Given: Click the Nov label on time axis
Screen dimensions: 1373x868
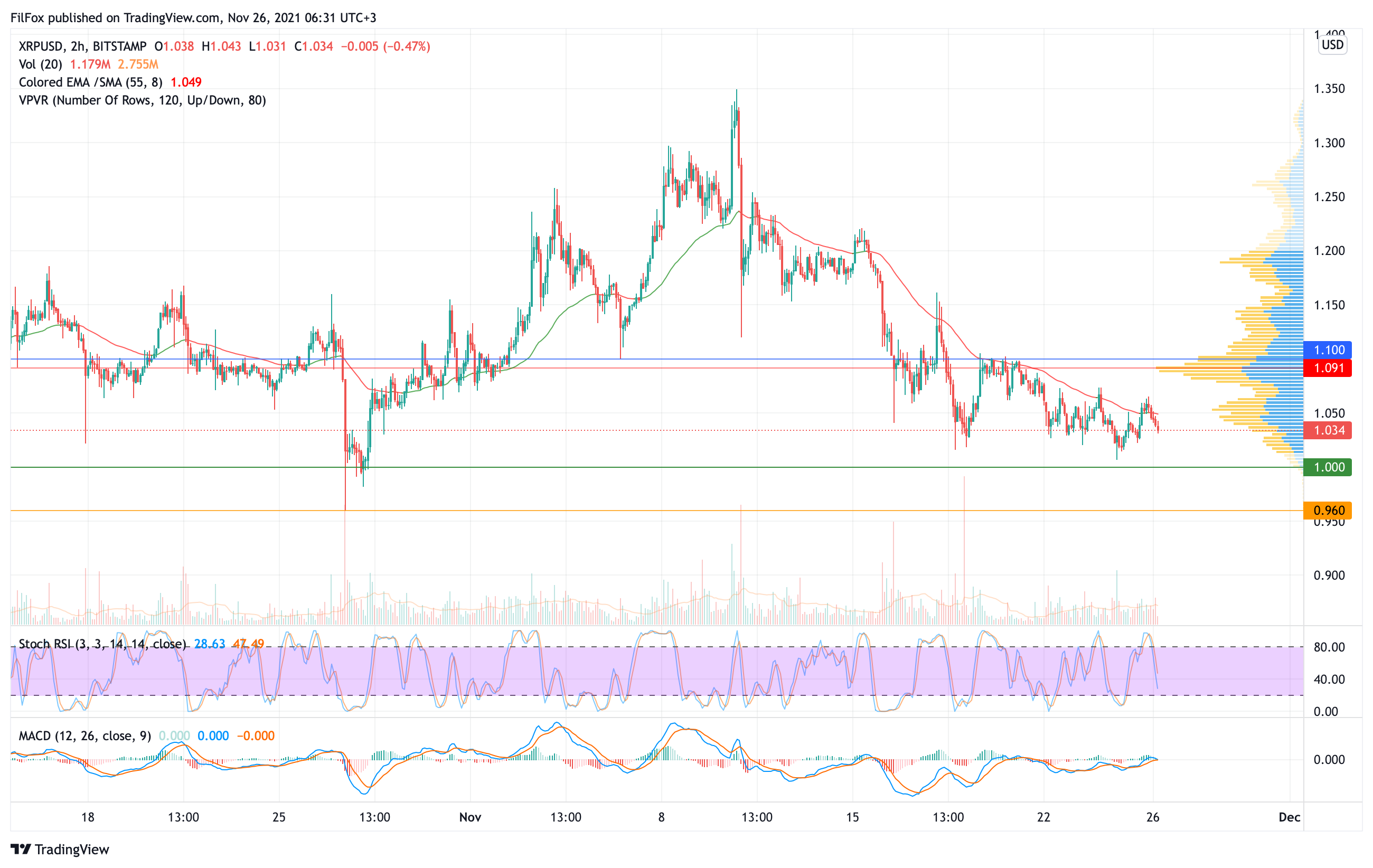Looking at the screenshot, I should pyautogui.click(x=470, y=817).
